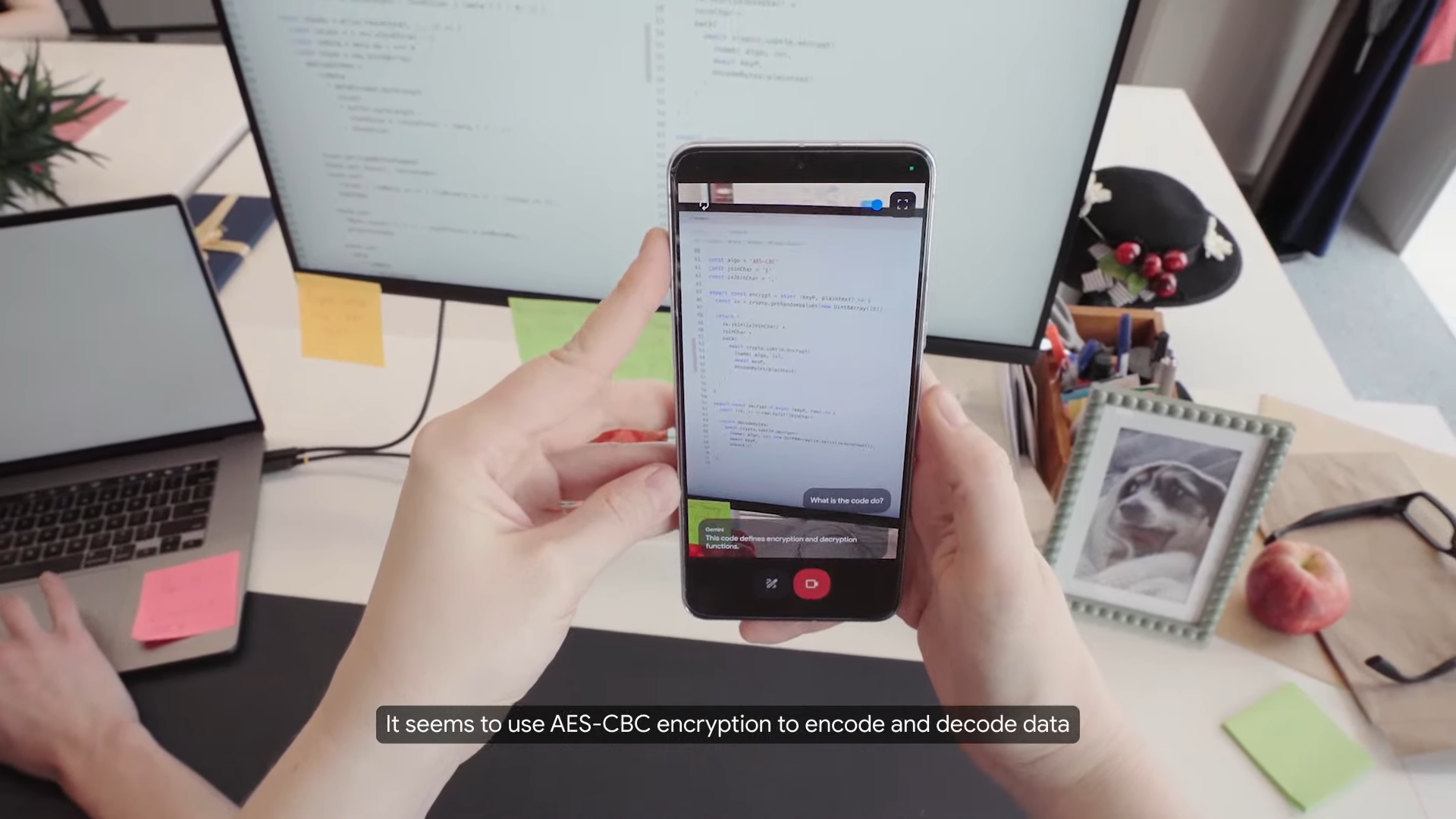The height and width of the screenshot is (819, 1456).
Task: Tap 'What is the code do?' suggestion chip
Action: click(x=844, y=500)
